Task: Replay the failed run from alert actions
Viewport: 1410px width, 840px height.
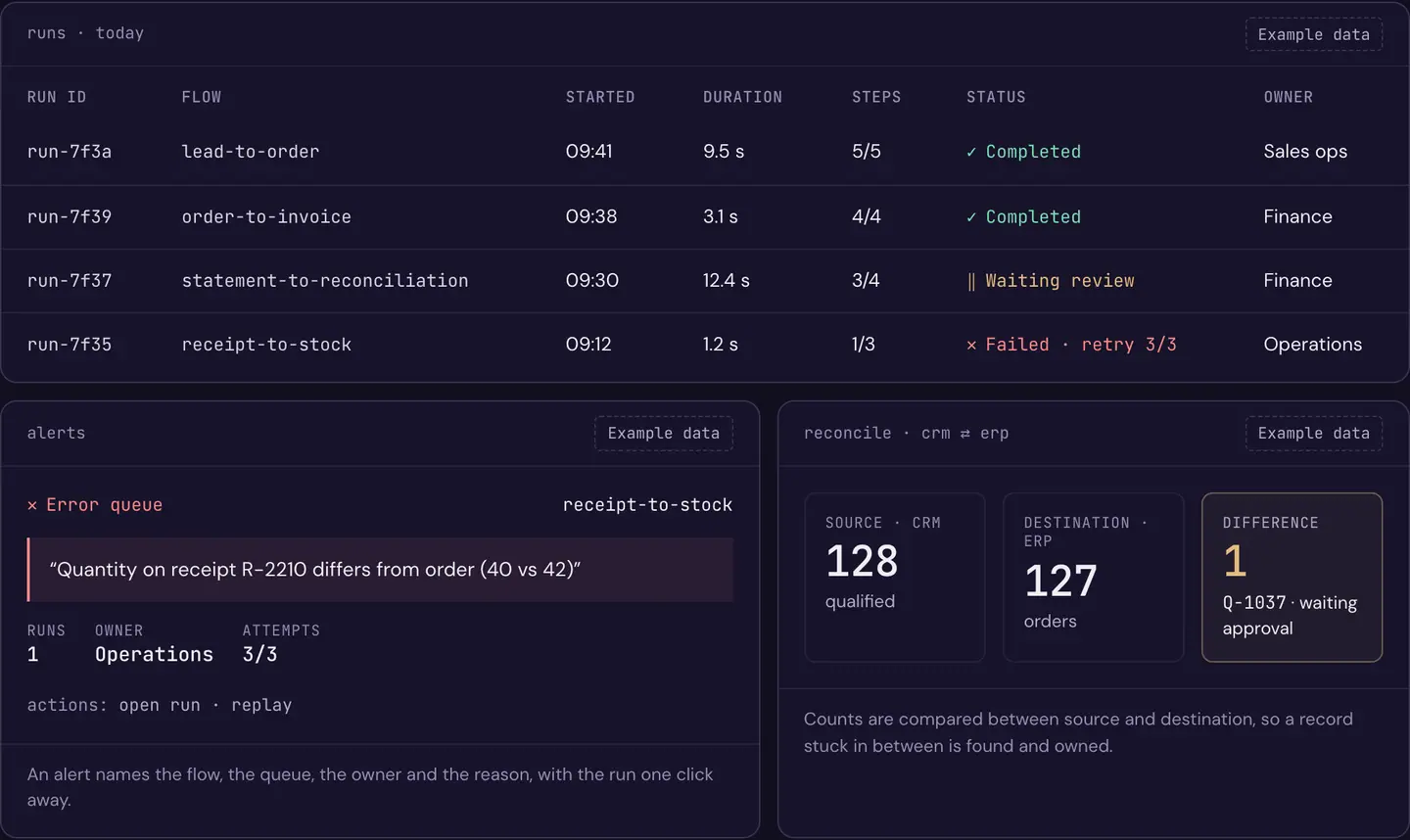Action: 261,705
